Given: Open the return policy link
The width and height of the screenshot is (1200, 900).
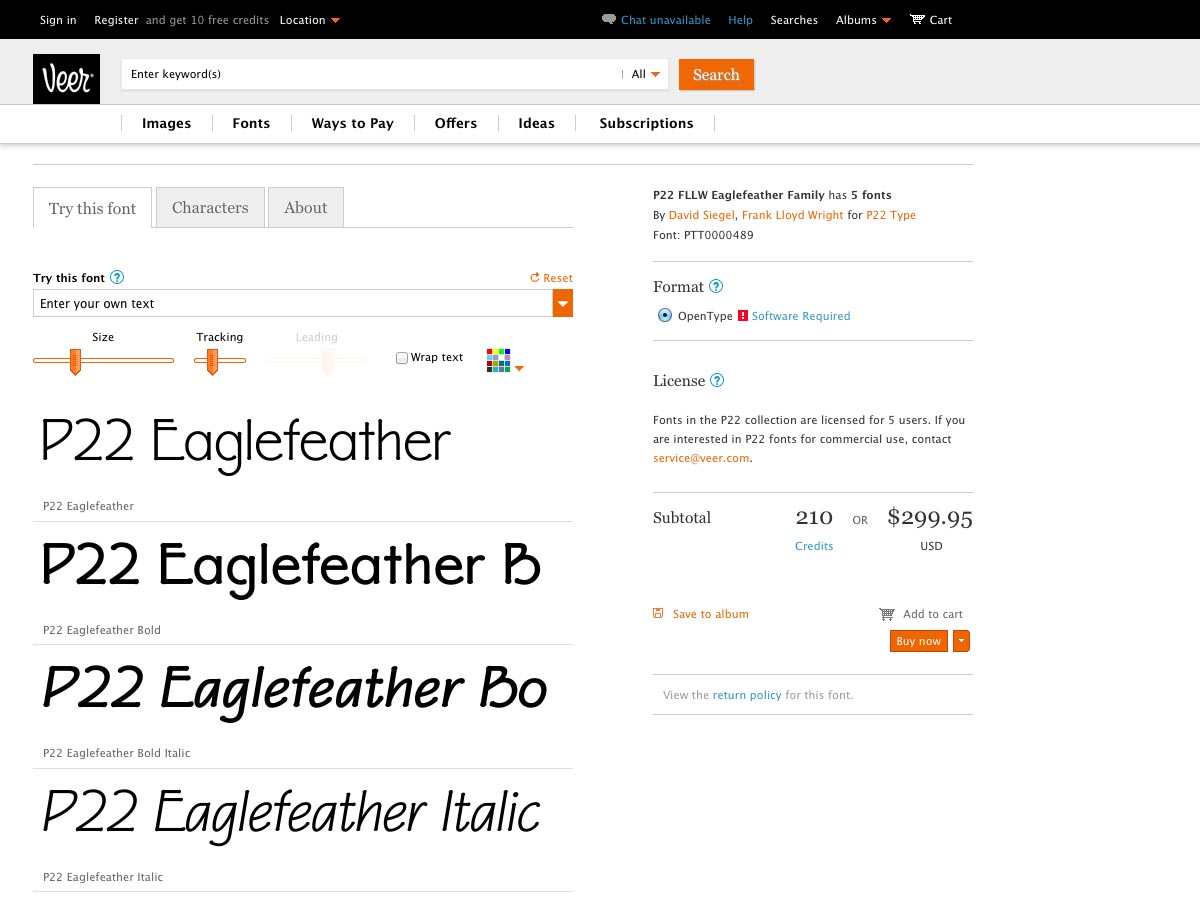Looking at the screenshot, I should pyautogui.click(x=747, y=695).
